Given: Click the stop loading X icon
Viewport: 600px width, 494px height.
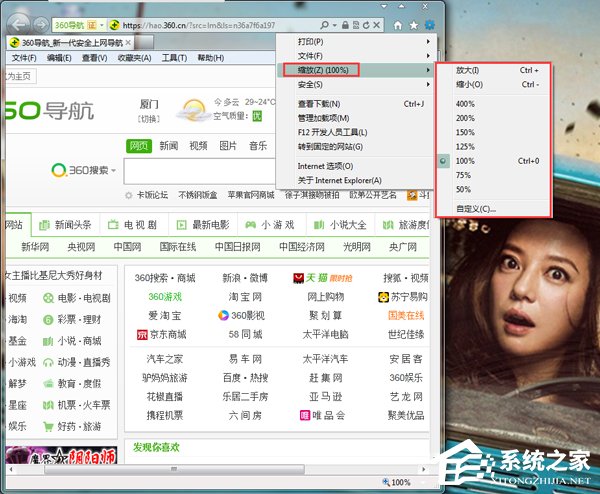Looking at the screenshot, I should click(377, 25).
